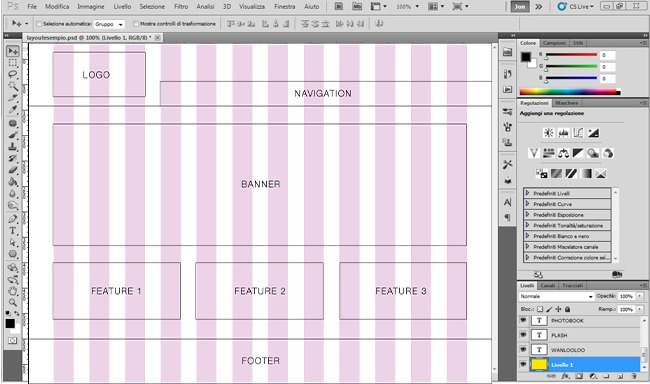The width and height of the screenshot is (650, 384).
Task: Show more workspaces double arrow
Action: 539,7
